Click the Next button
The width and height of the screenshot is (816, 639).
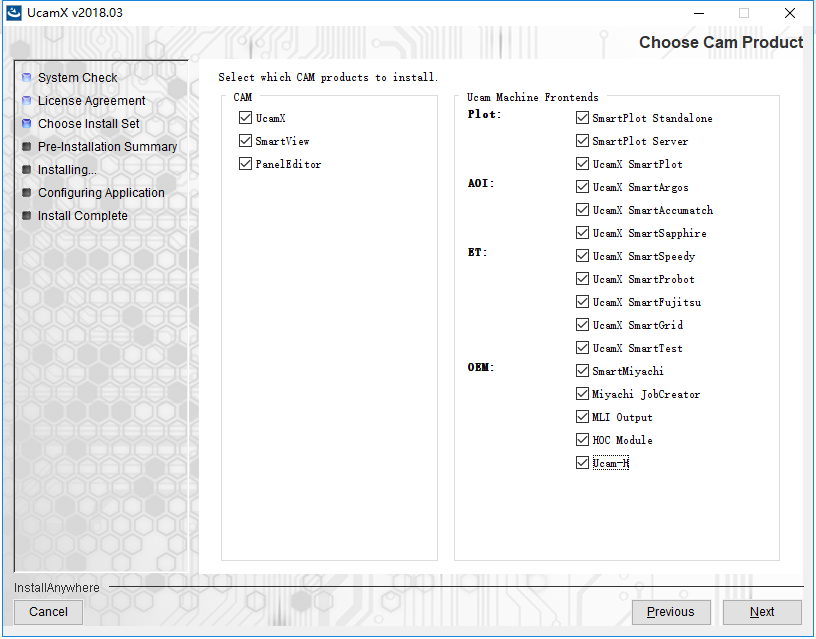[x=762, y=612]
